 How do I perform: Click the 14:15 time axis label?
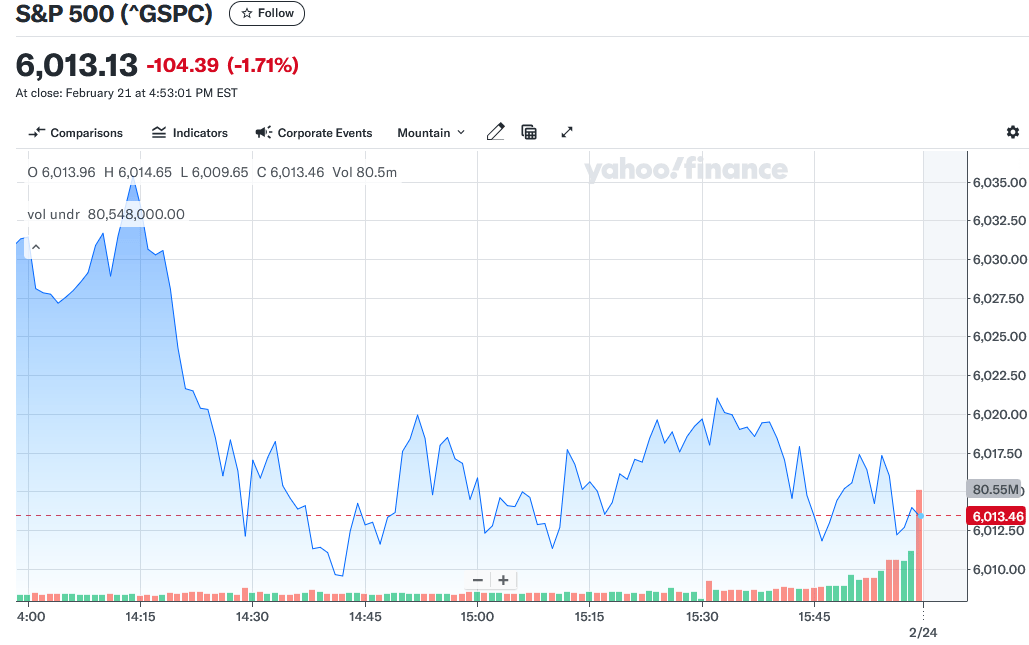(140, 617)
